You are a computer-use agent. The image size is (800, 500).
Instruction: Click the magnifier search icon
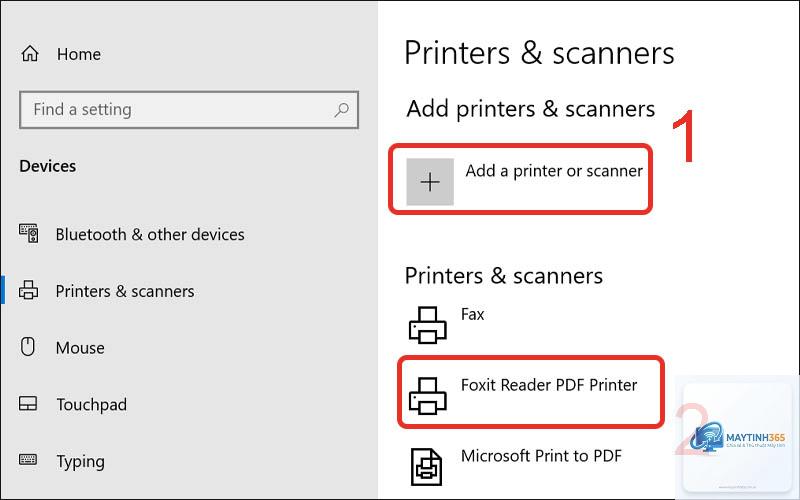341,110
